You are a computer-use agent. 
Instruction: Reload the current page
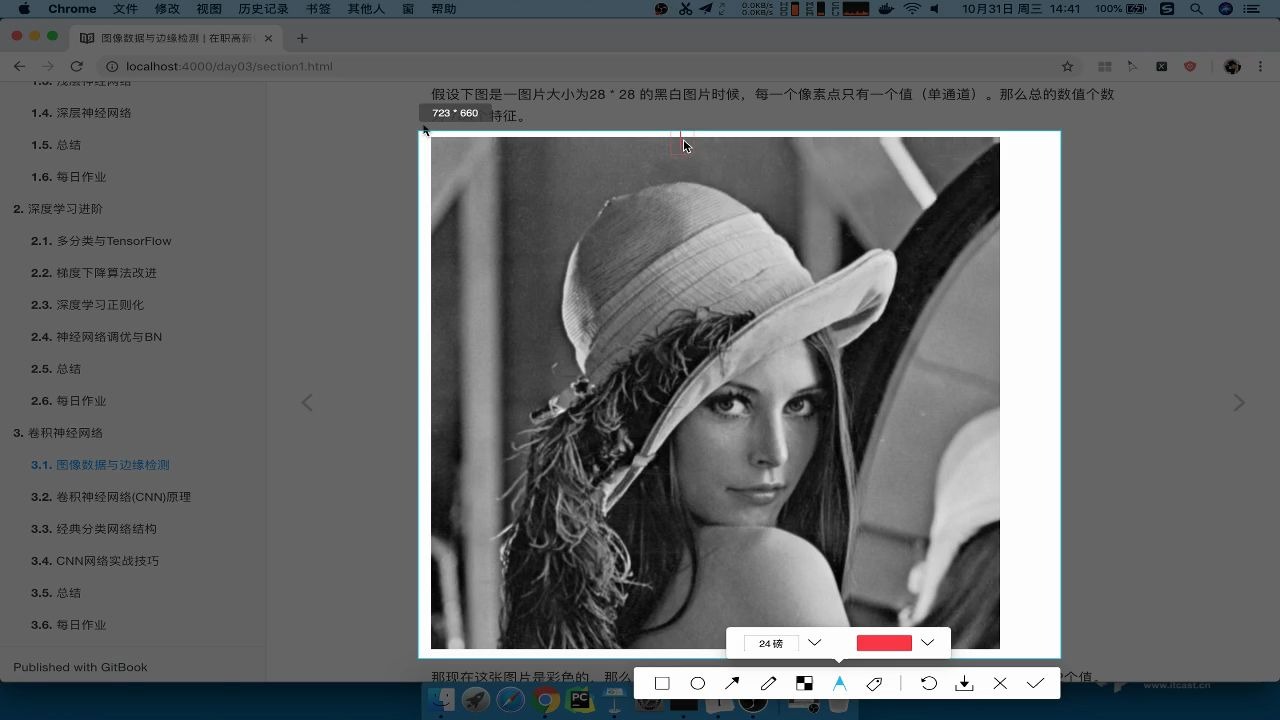tap(76, 66)
